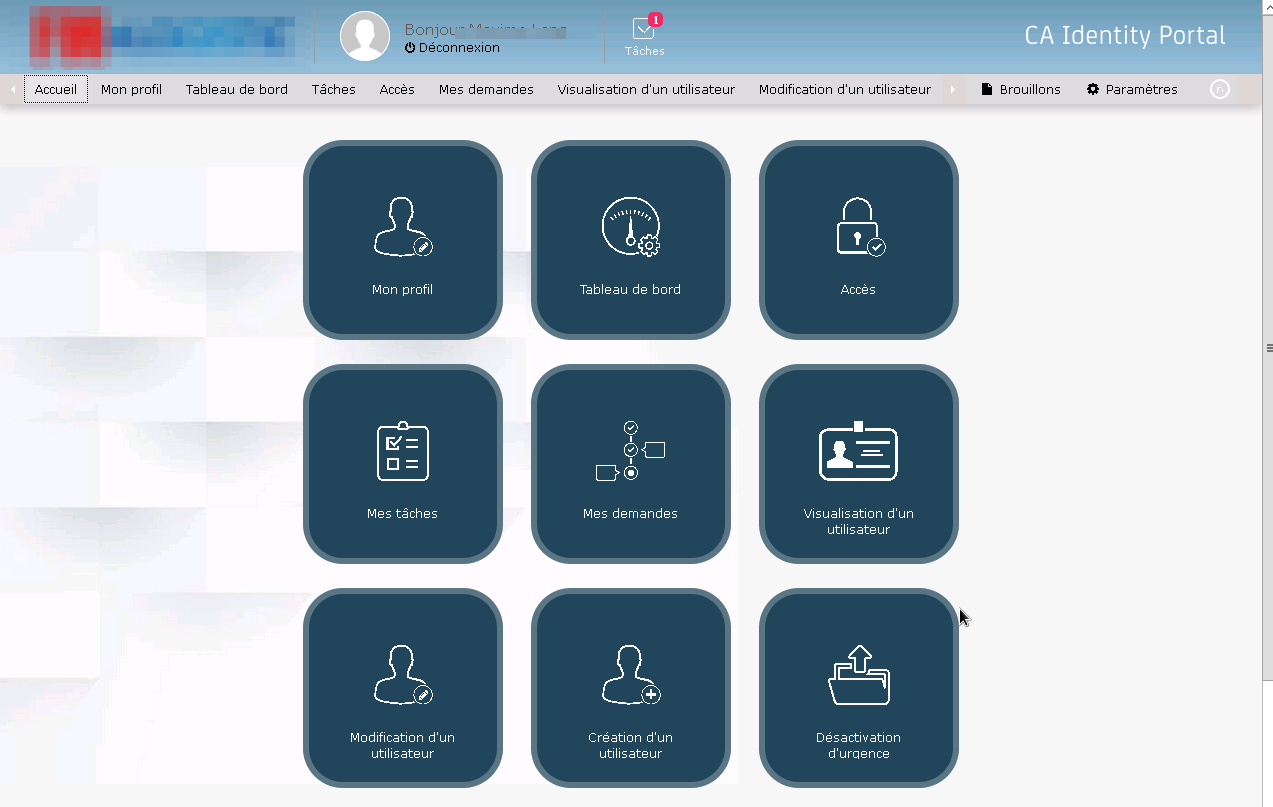Click the CA Identity Portal title
This screenshot has width=1273, height=807.
[x=1125, y=36]
